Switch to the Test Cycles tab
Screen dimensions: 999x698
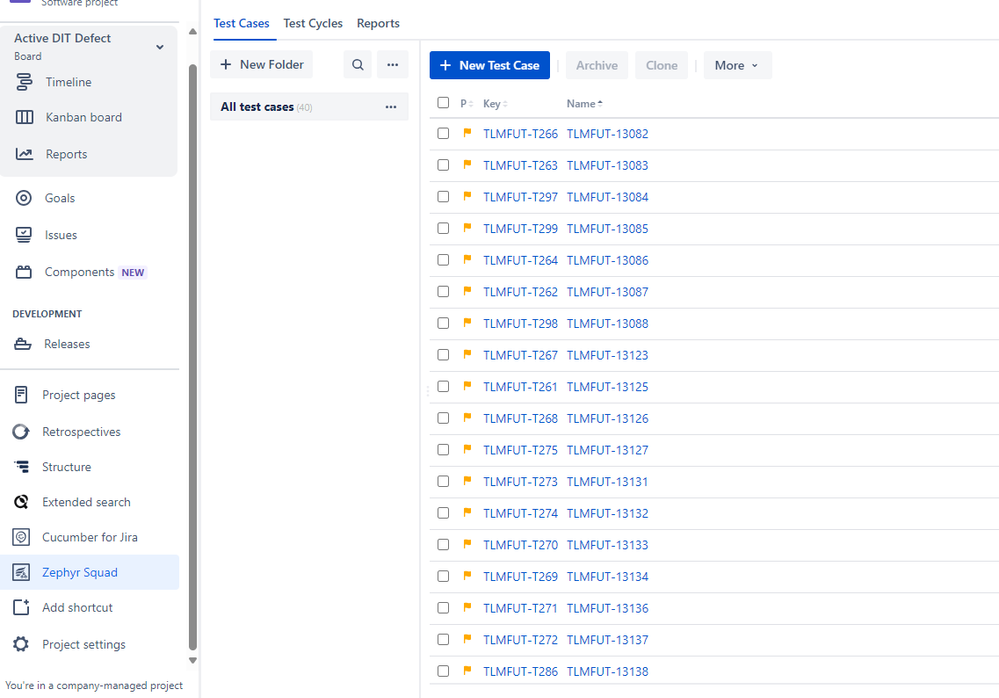[312, 23]
